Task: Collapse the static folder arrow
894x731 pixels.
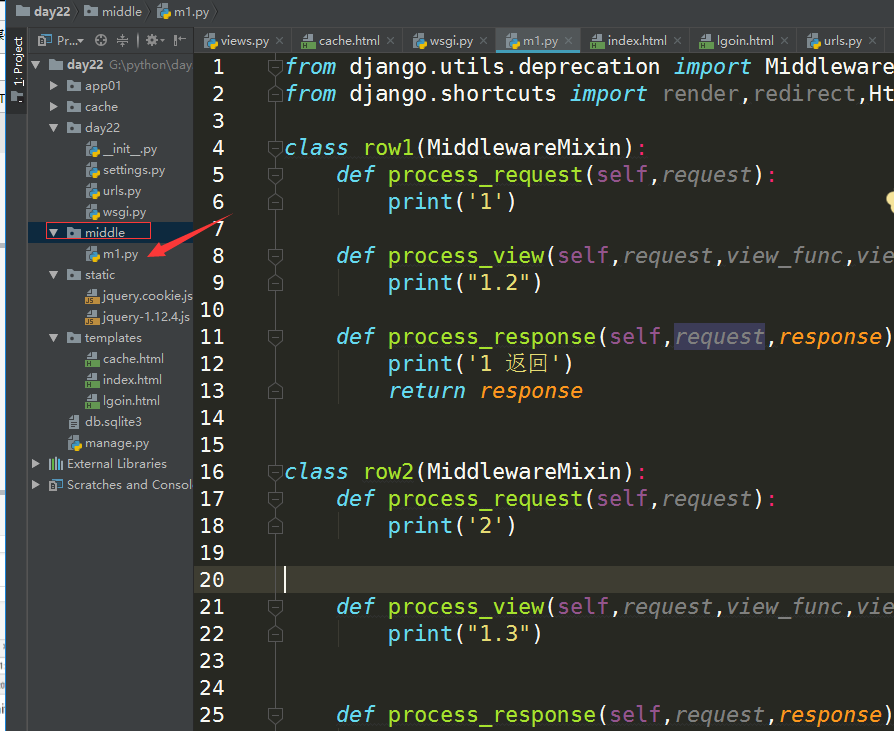Action: [54, 275]
